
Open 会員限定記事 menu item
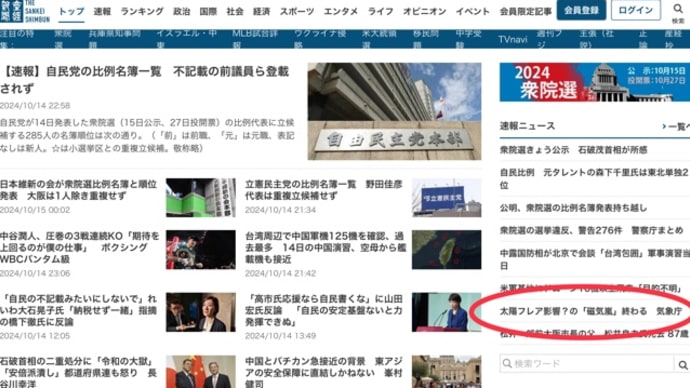[525, 11]
